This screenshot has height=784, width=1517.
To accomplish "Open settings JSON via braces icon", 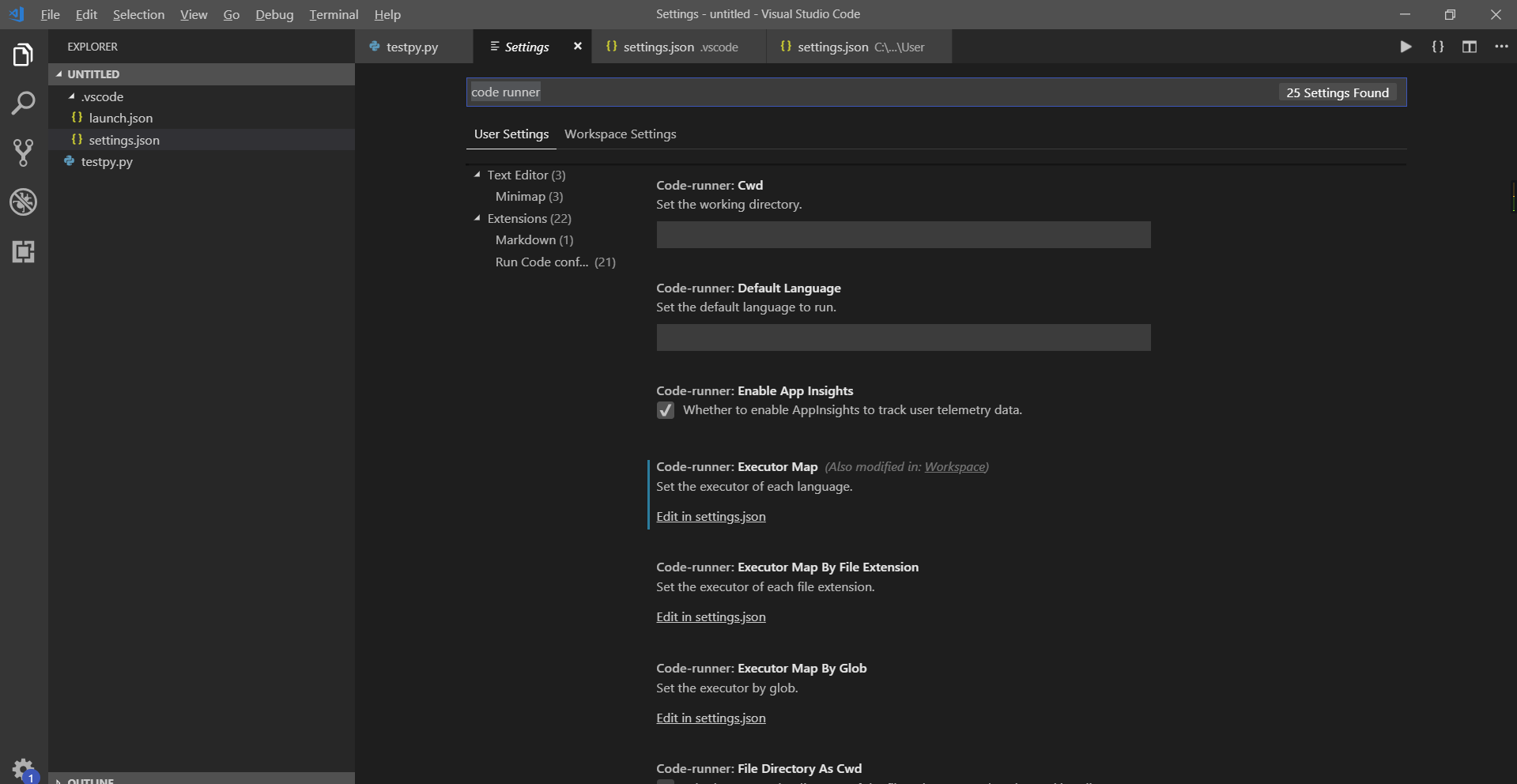I will [x=1437, y=47].
